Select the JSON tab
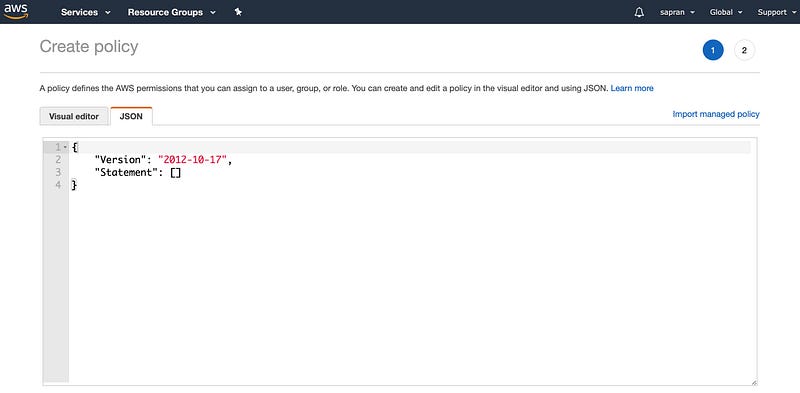Viewport: 800px width, 393px height. tap(131, 116)
